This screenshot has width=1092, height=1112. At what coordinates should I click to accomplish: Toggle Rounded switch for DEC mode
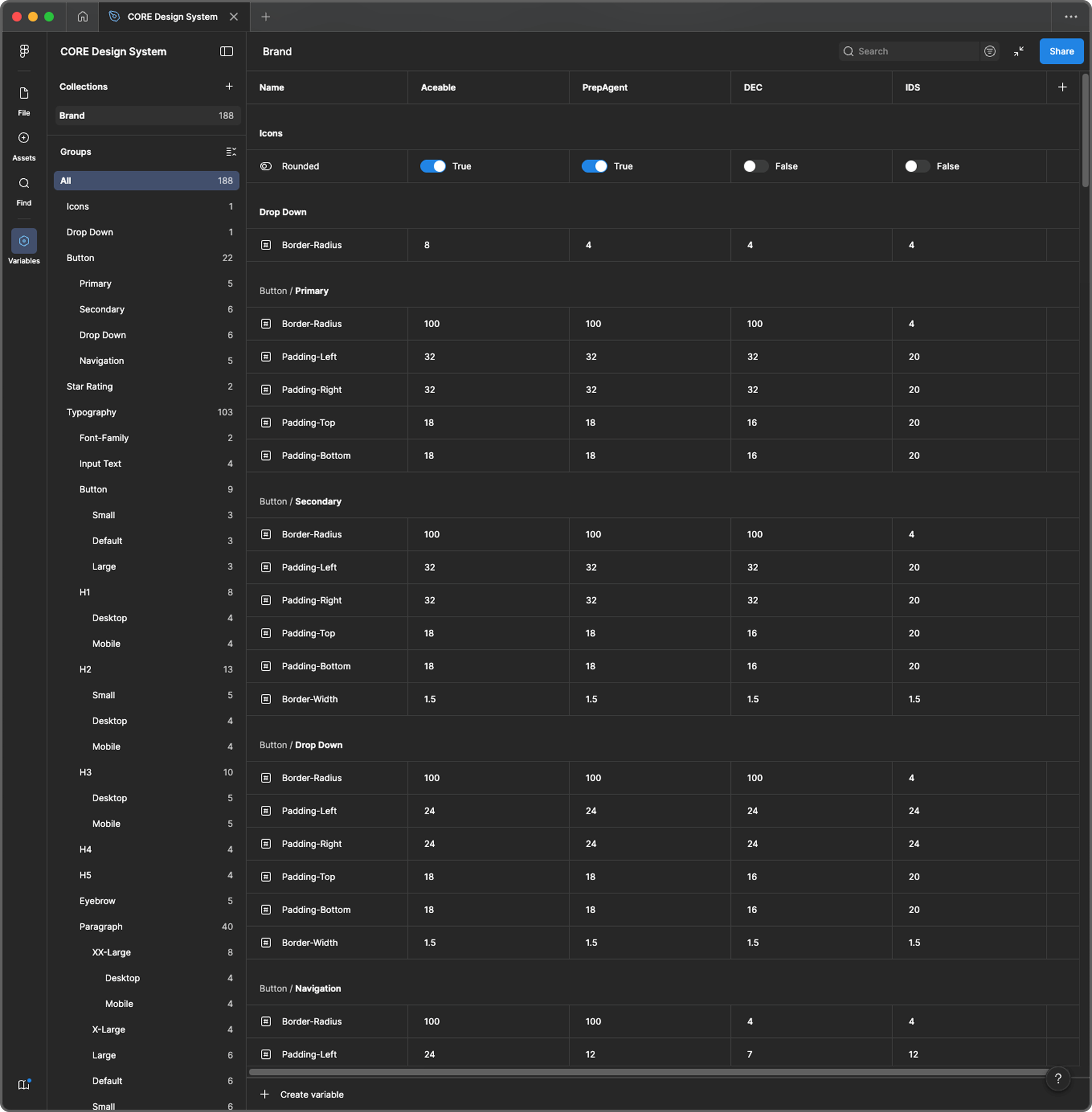(755, 166)
